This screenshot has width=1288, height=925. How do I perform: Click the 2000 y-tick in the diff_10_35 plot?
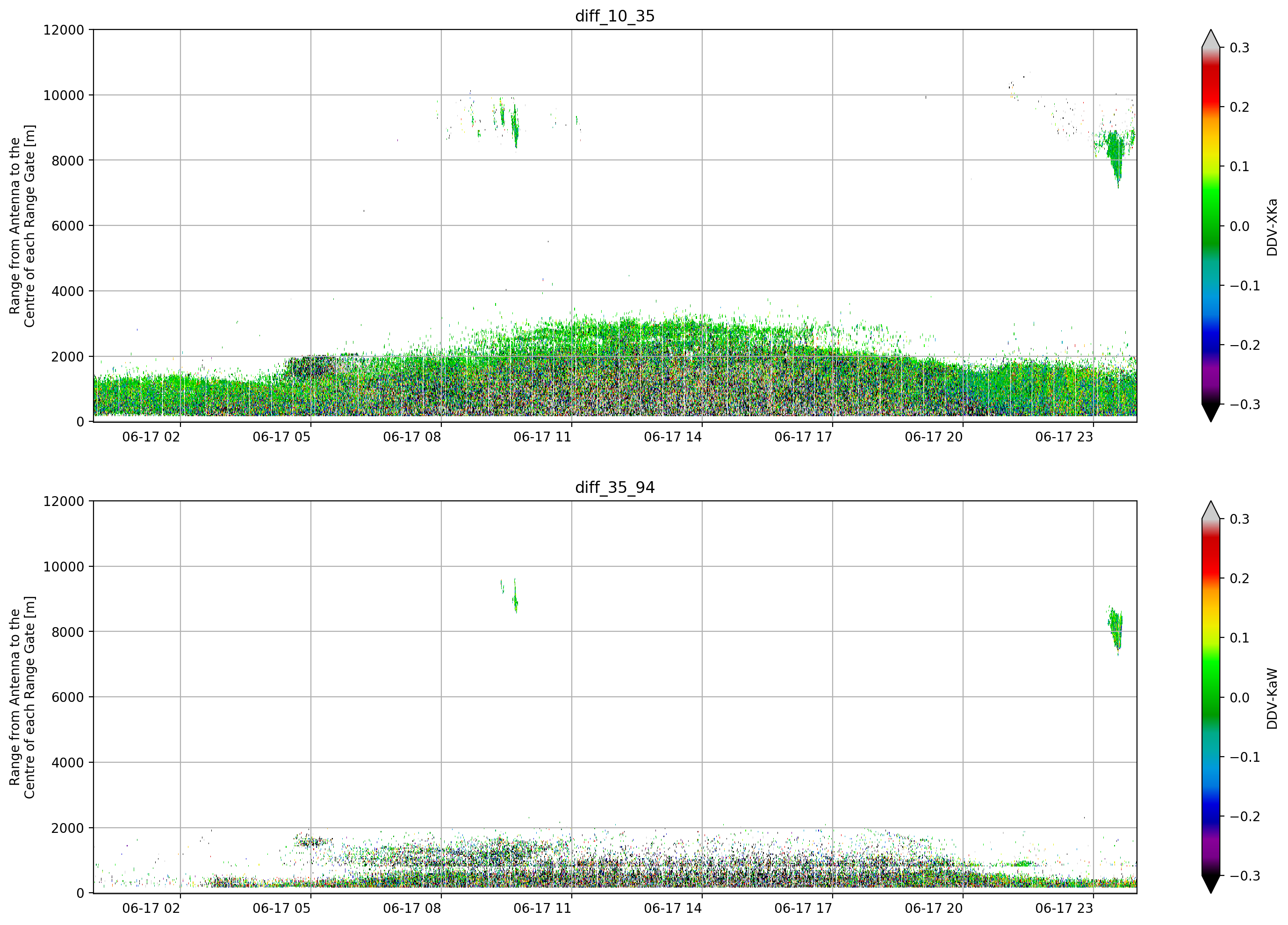click(x=68, y=357)
